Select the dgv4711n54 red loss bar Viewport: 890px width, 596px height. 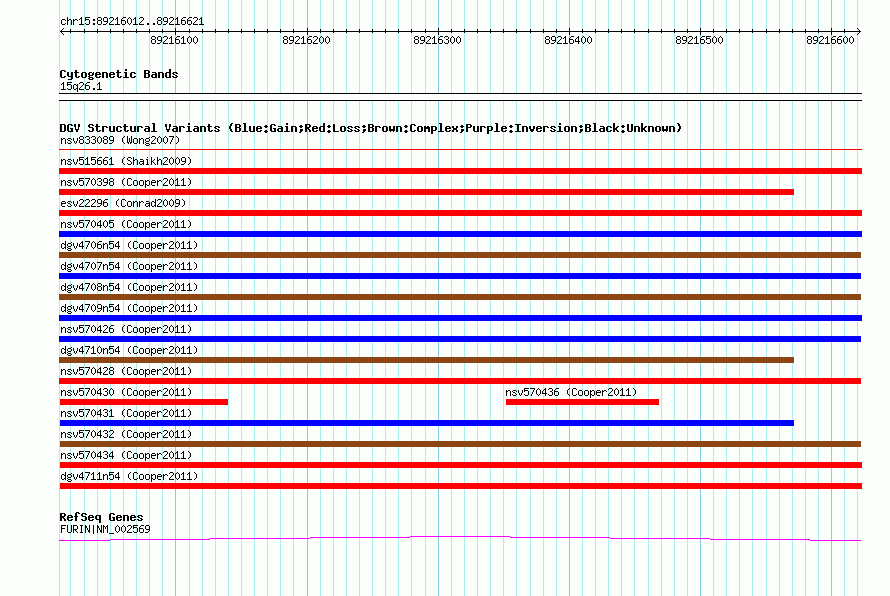[460, 486]
